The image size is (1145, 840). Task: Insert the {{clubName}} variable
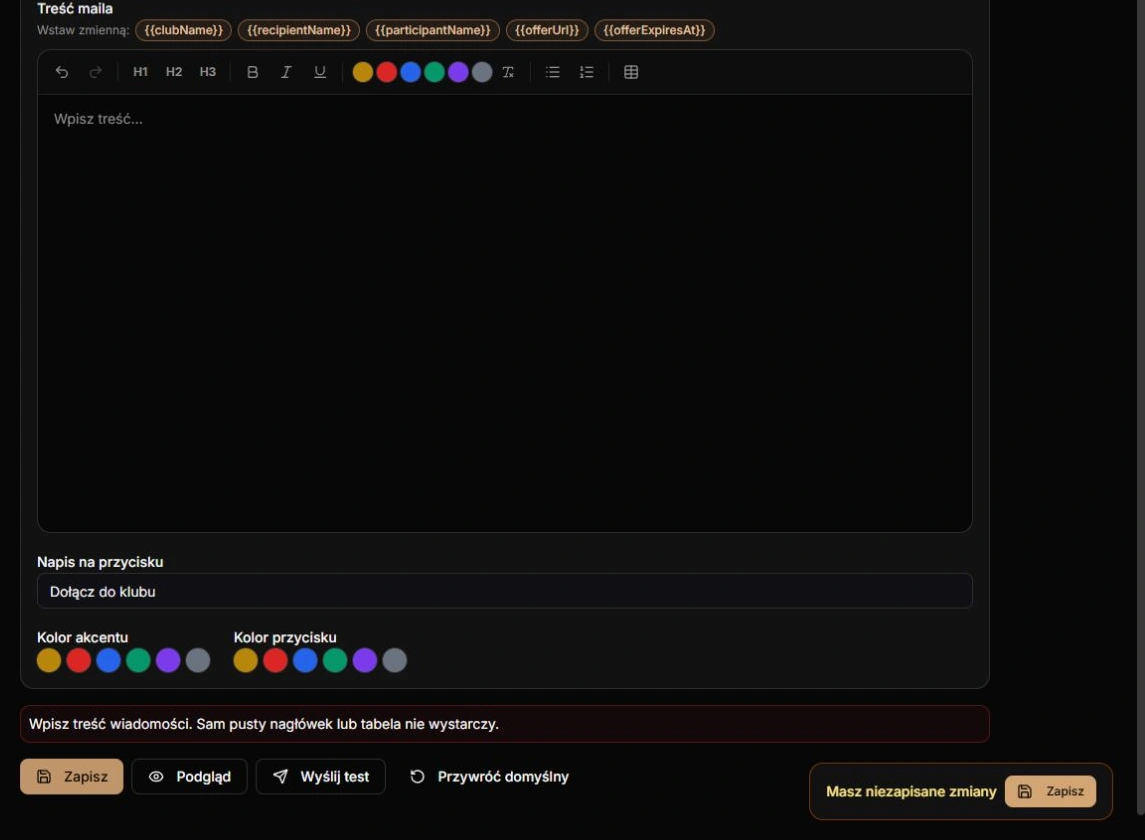pos(183,30)
